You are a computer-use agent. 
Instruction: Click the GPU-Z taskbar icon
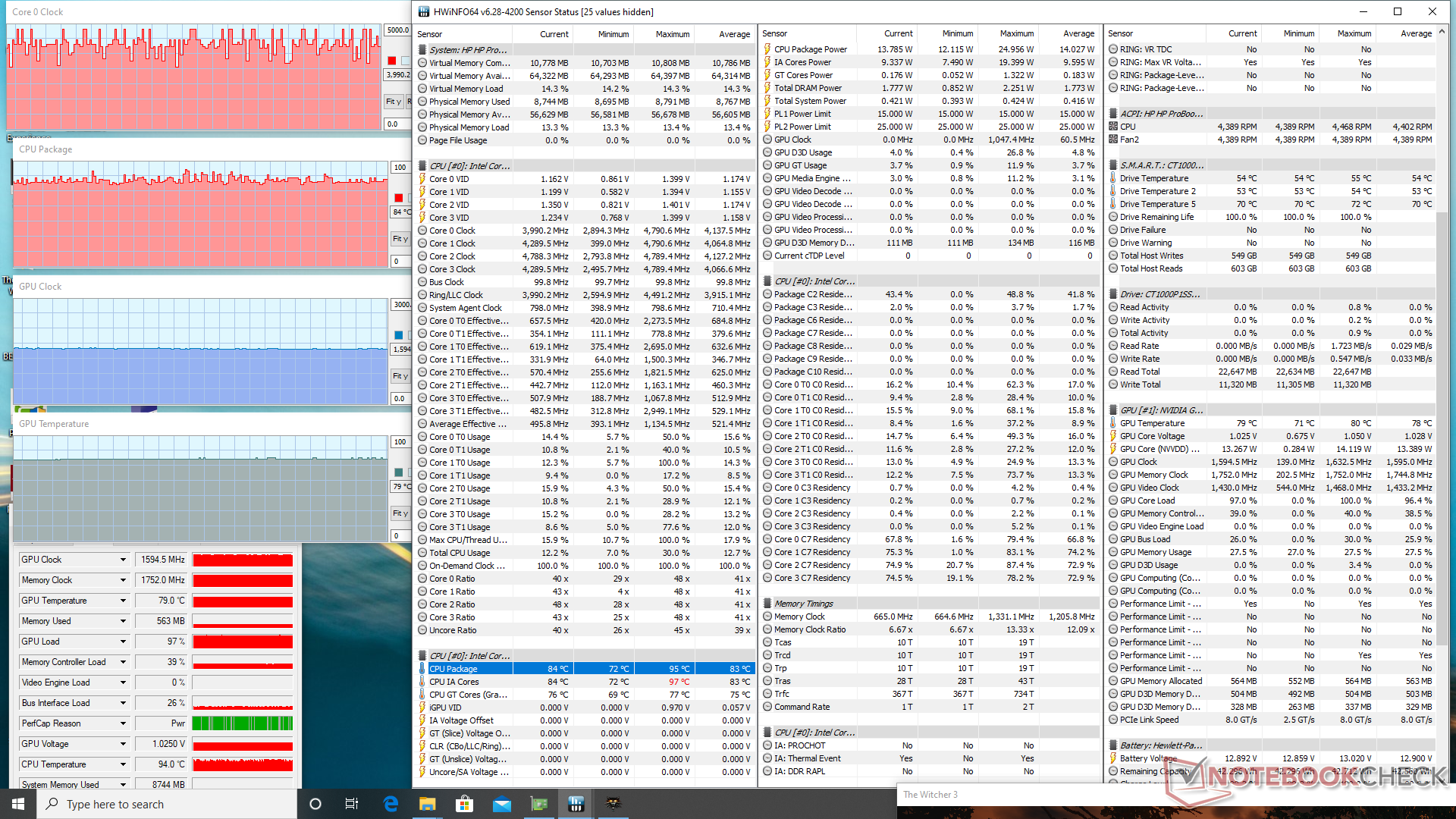[x=538, y=804]
